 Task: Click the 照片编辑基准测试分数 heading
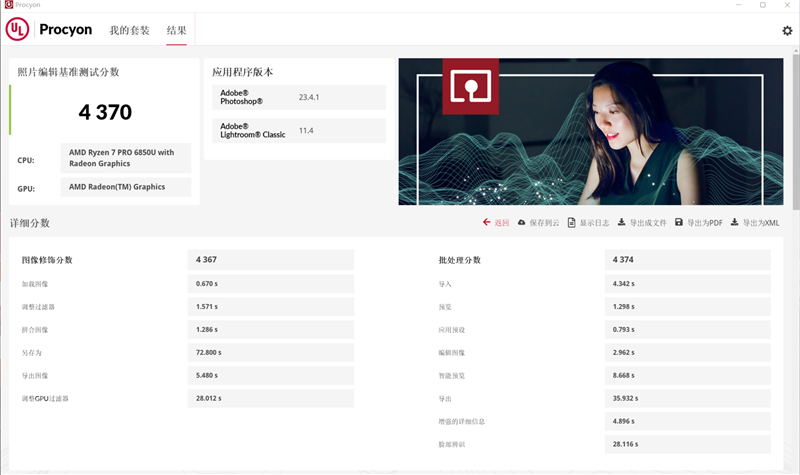[68, 72]
